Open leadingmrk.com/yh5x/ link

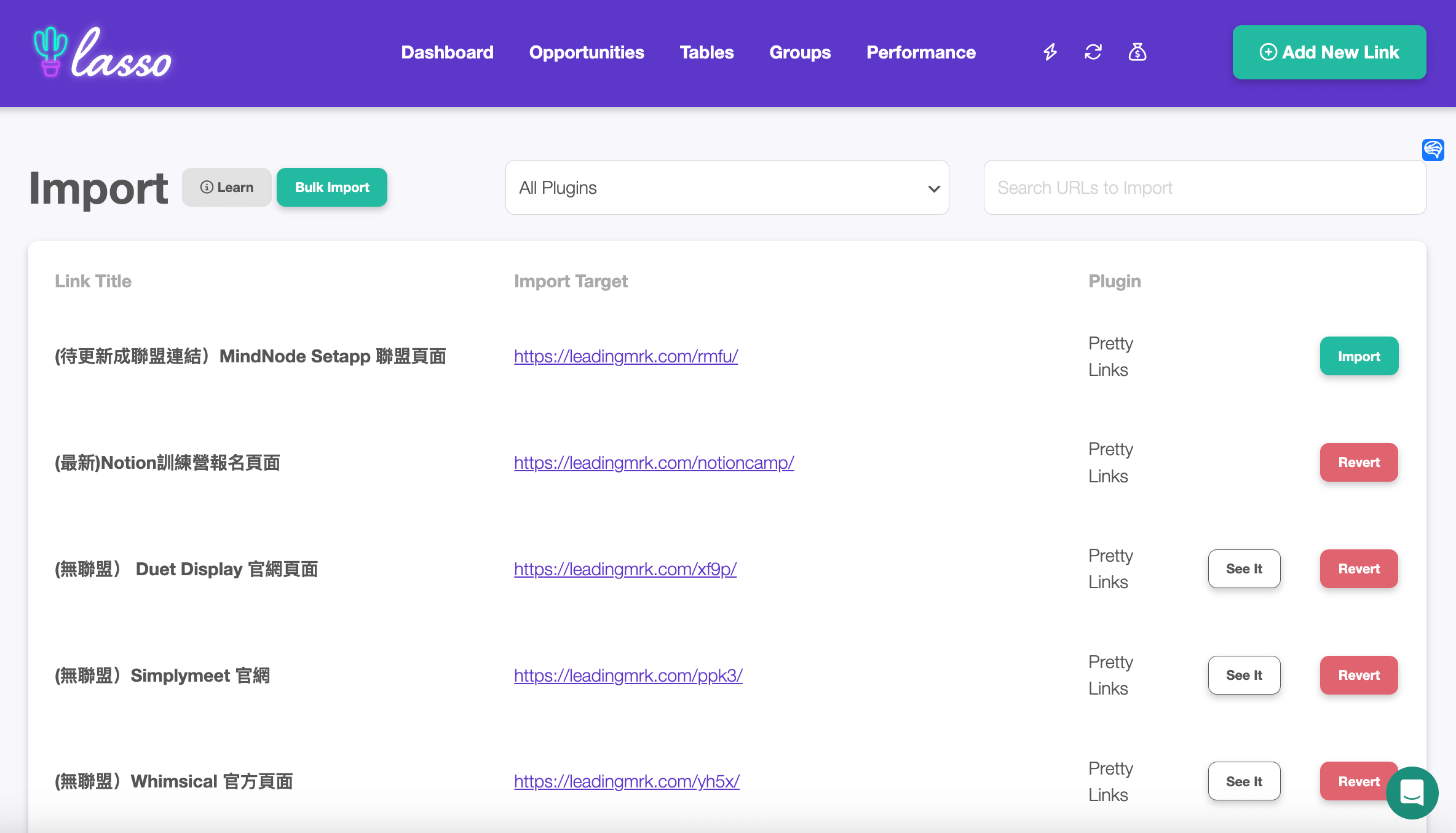[627, 781]
